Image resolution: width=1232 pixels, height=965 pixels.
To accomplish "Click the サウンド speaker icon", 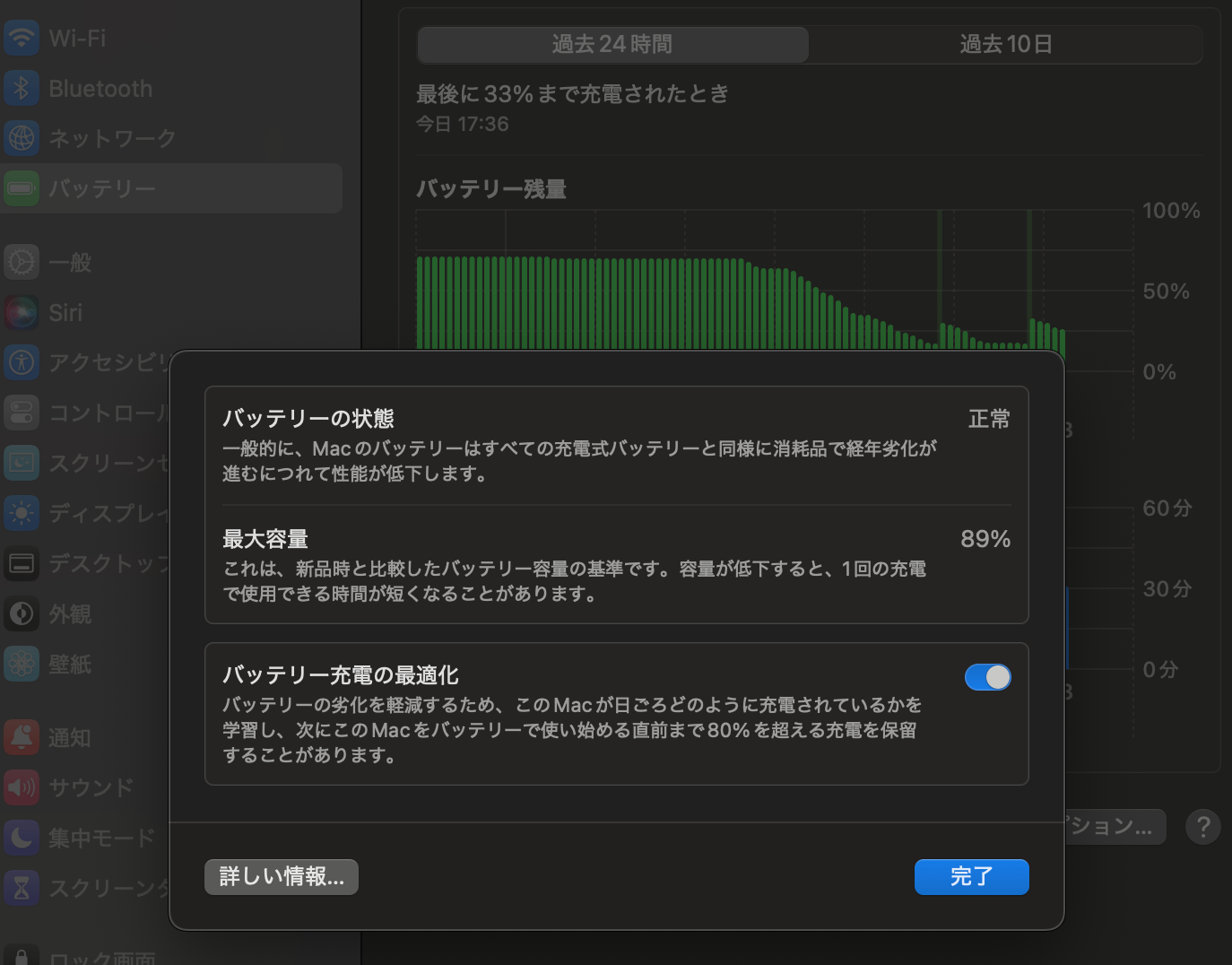I will (x=22, y=787).
